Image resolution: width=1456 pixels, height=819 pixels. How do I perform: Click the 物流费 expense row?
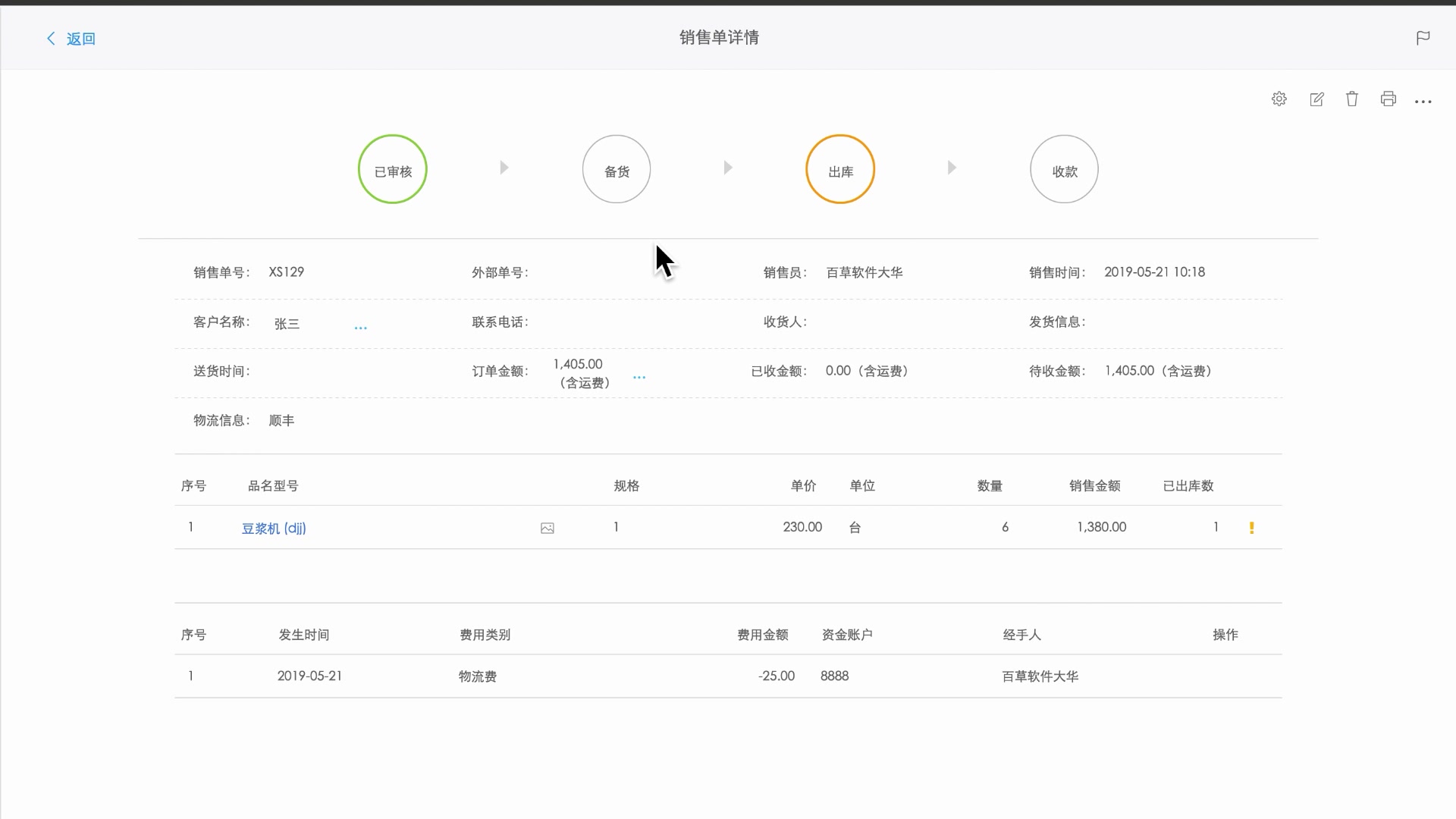click(478, 676)
